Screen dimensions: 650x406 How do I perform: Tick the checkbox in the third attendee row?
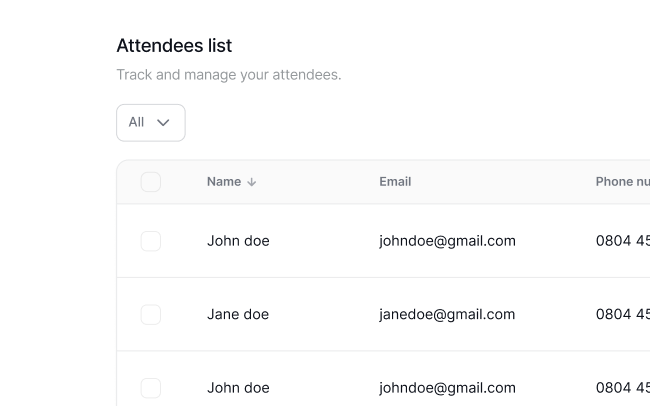(151, 388)
